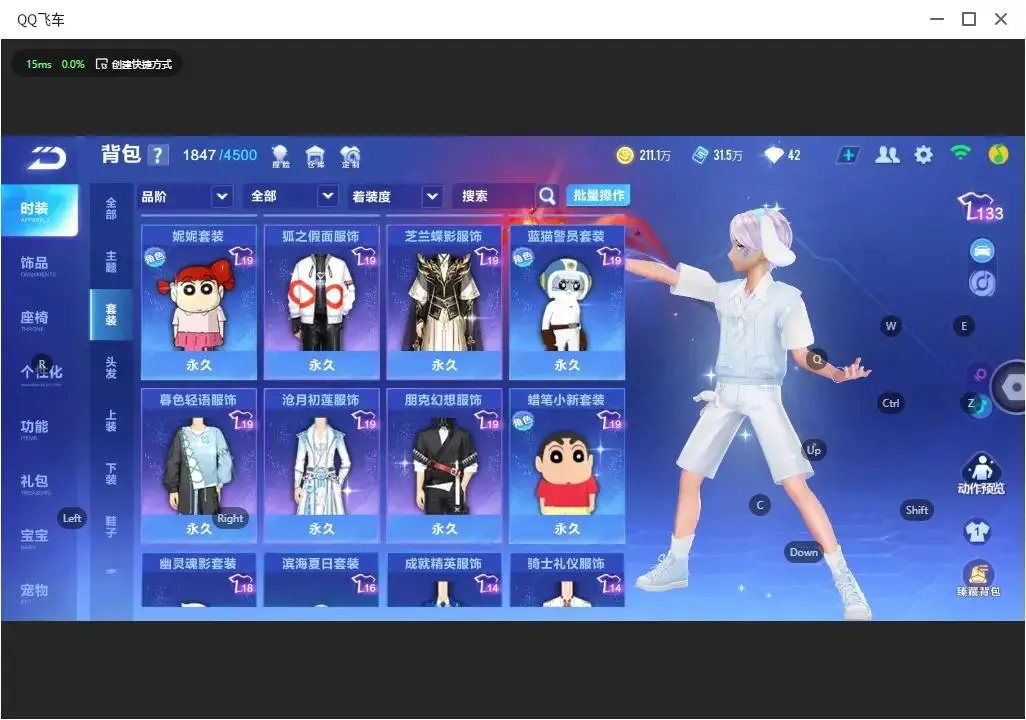The height and width of the screenshot is (720, 1026).
Task: Select the 沧月初莲服饰 outfit card
Action: [321, 465]
